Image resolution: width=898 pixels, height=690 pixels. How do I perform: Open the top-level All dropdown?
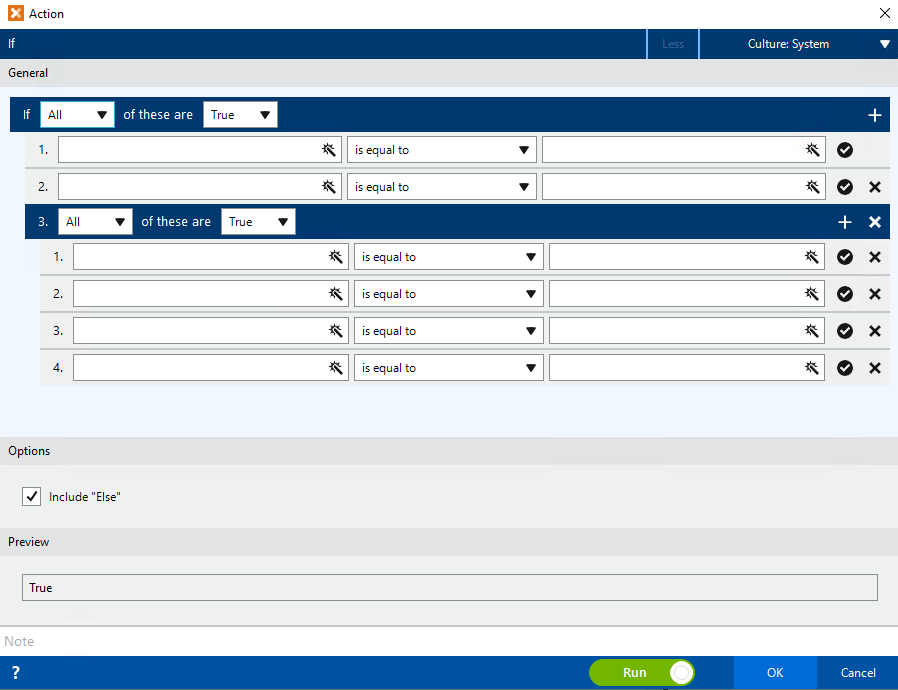tap(77, 115)
